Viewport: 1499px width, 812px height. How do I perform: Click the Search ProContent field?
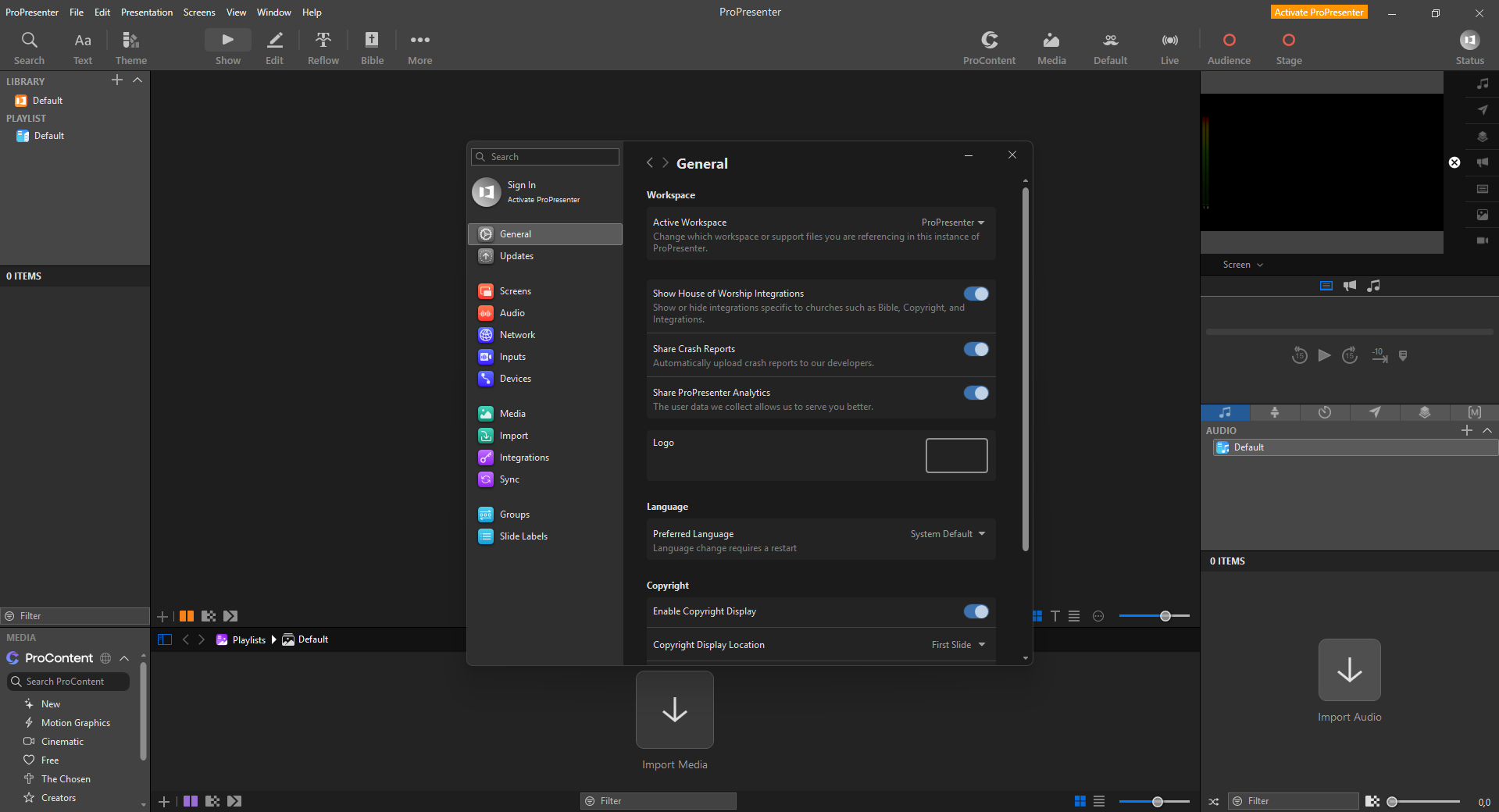69,682
